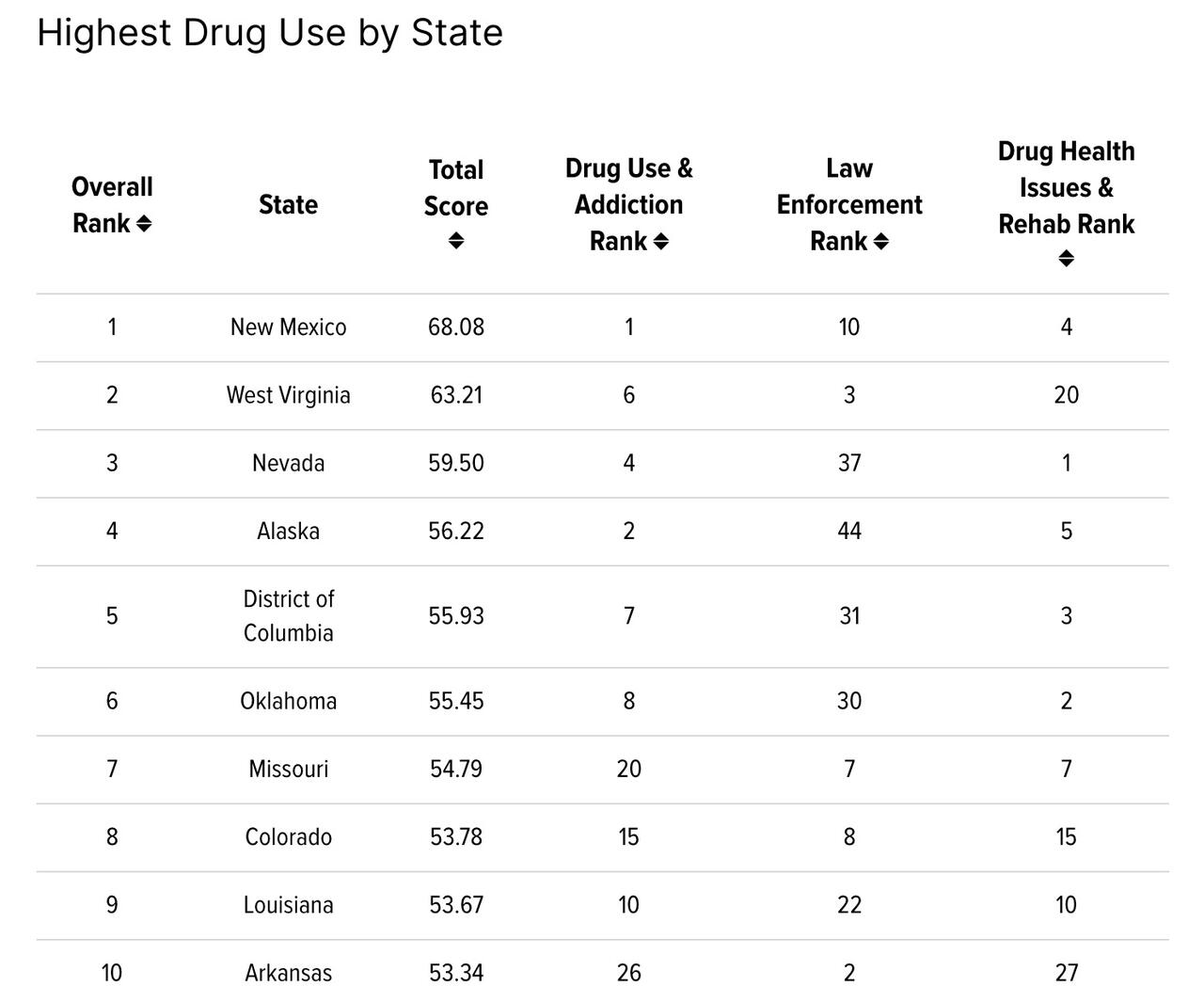Click New Mexico's total score 68.08
1204x1002 pixels.
456,327
